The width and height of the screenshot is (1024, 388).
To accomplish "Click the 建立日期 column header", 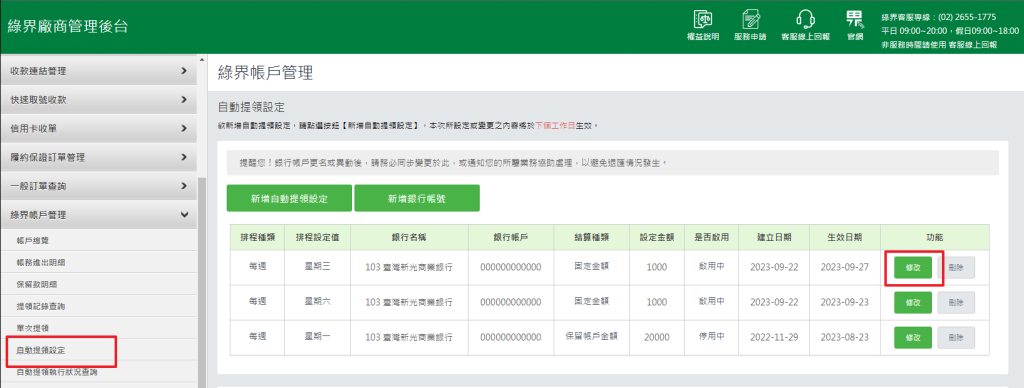I will (x=775, y=238).
